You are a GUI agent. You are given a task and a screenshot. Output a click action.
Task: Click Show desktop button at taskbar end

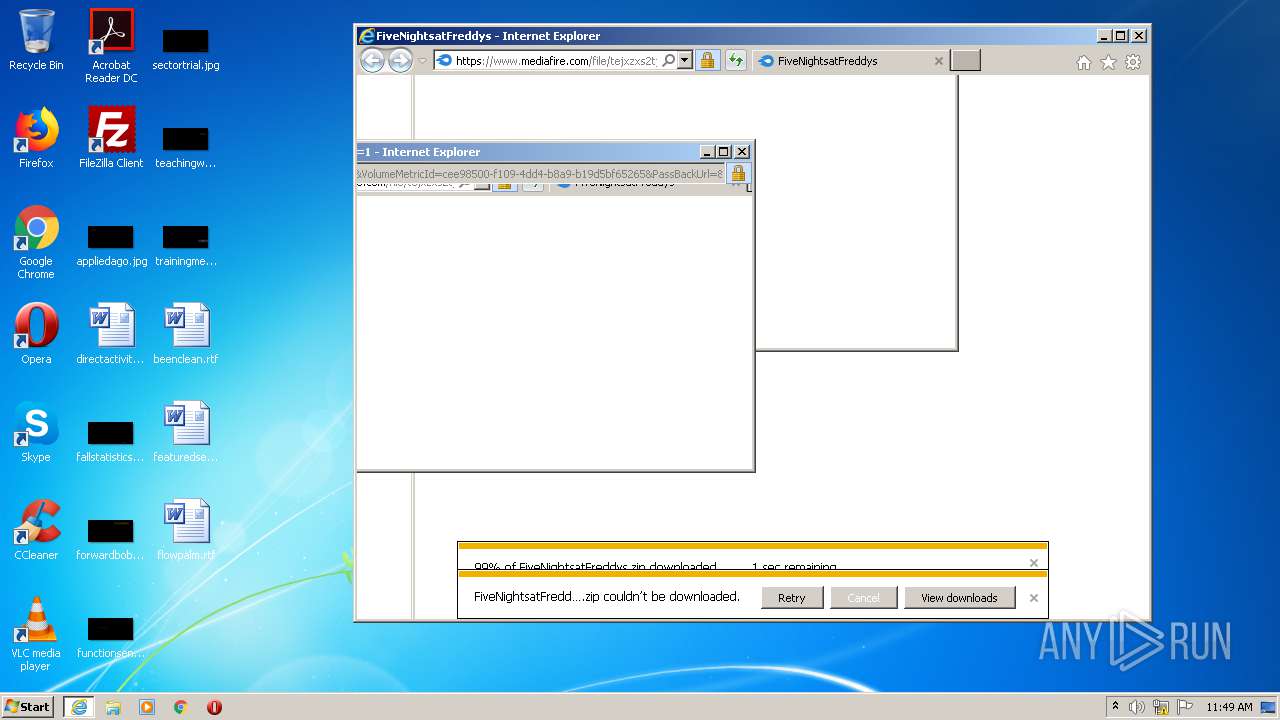1269,707
